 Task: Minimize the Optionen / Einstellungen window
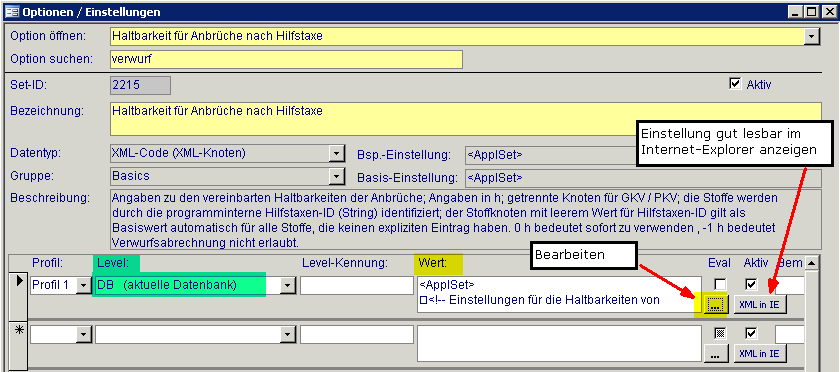(796, 11)
